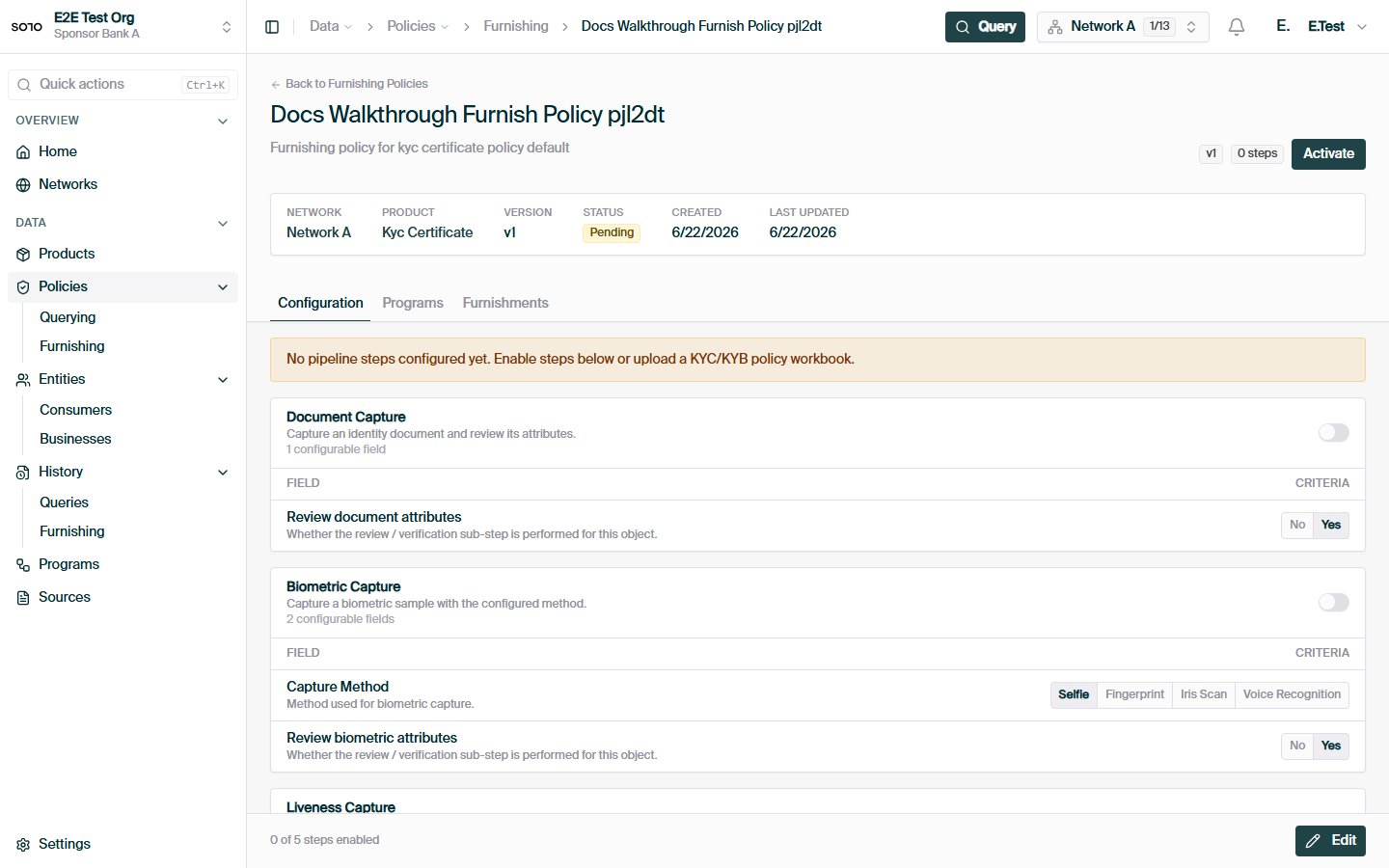This screenshot has width=1389, height=868.
Task: Switch to the Configuration tab
Action: 320,303
